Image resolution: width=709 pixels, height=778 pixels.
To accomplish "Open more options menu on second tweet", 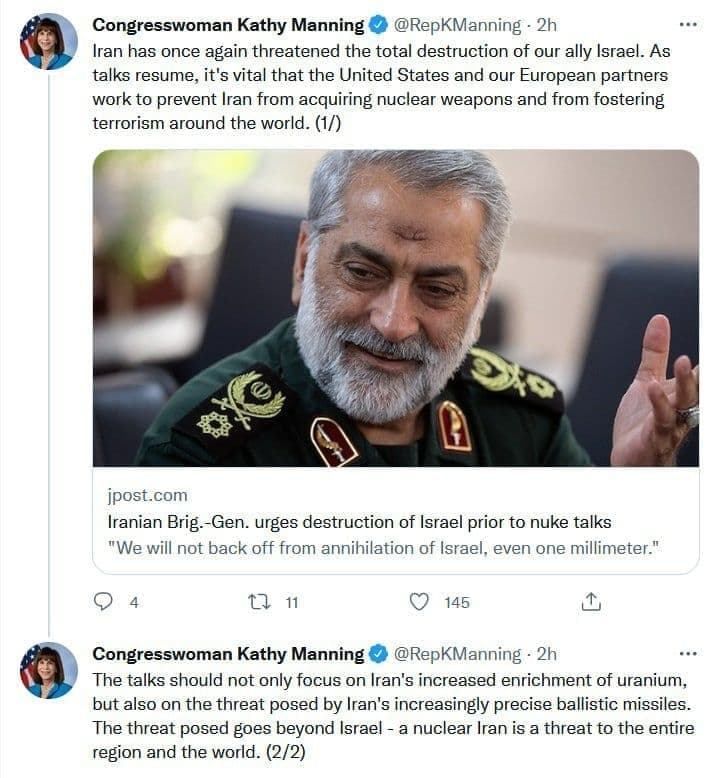I will pos(687,654).
